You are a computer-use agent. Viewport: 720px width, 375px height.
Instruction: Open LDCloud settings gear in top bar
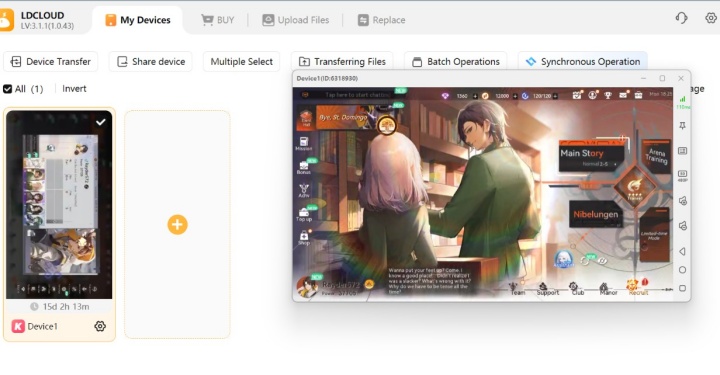710,18
